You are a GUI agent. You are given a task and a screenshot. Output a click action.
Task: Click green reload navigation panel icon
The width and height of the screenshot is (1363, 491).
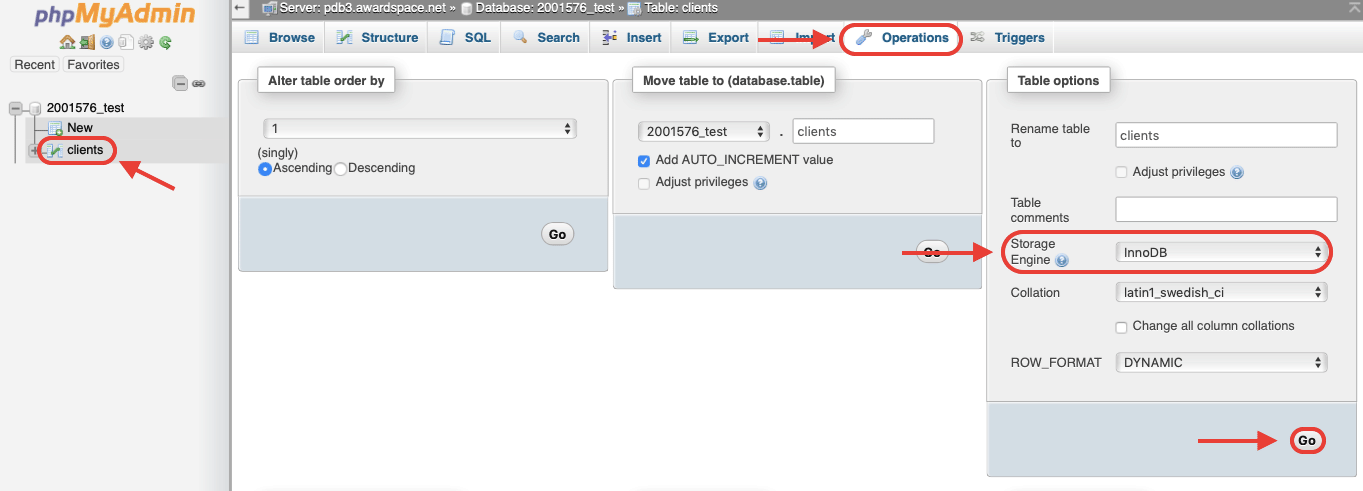tap(165, 42)
